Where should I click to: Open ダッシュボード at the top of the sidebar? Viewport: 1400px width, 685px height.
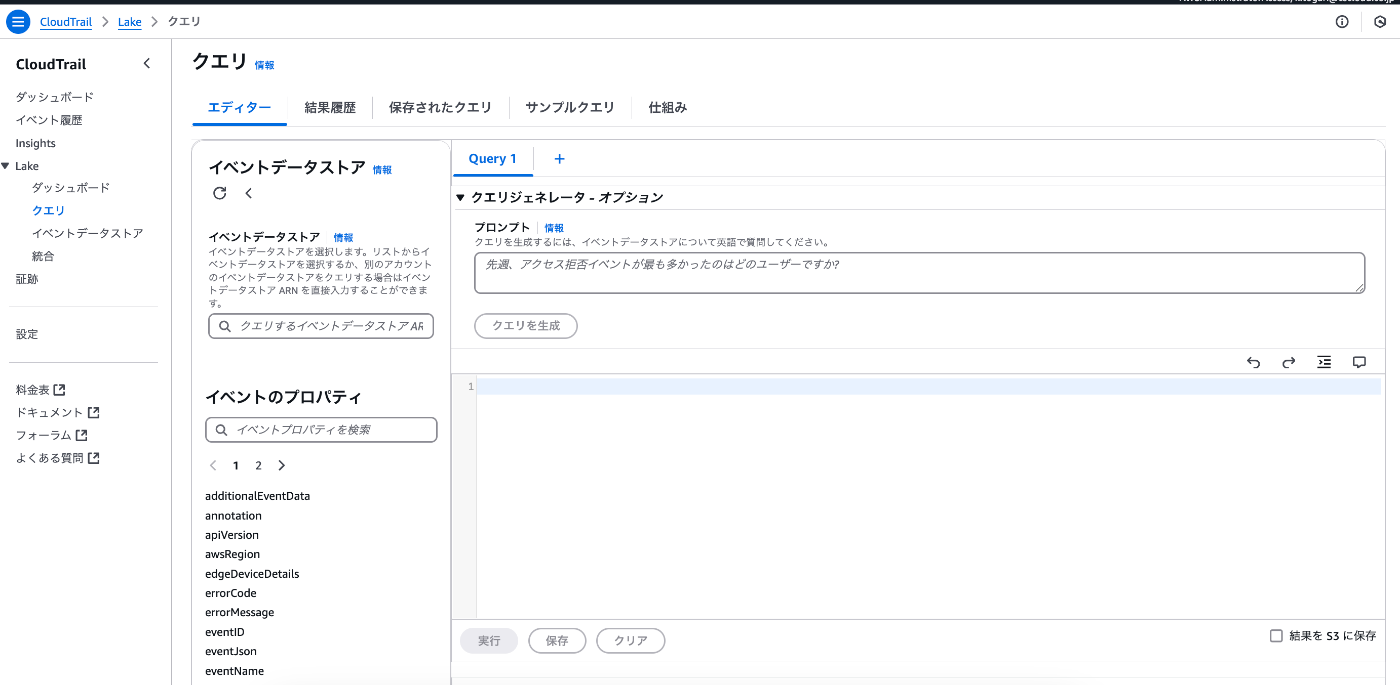[55, 97]
